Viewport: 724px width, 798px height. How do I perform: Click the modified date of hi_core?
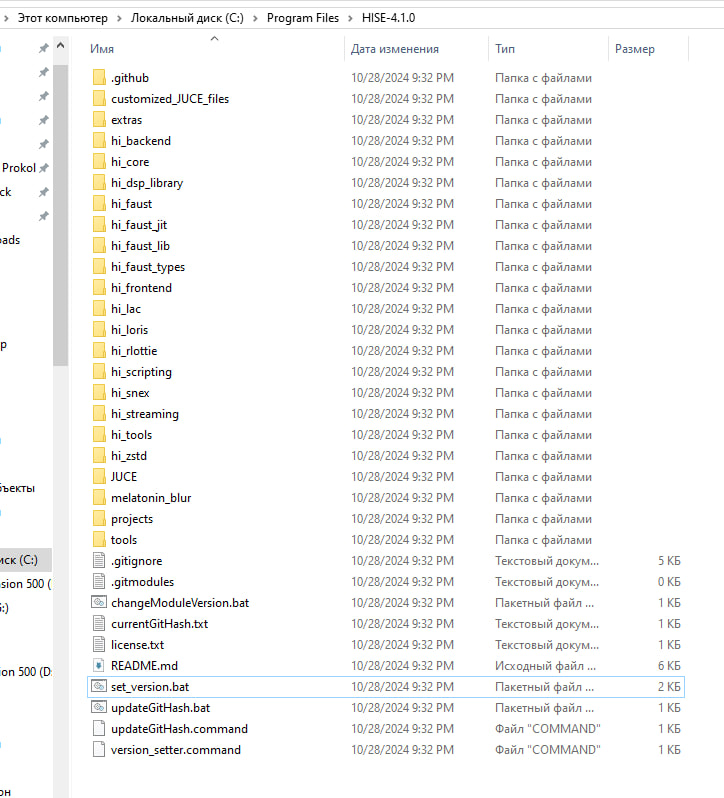click(x=402, y=162)
